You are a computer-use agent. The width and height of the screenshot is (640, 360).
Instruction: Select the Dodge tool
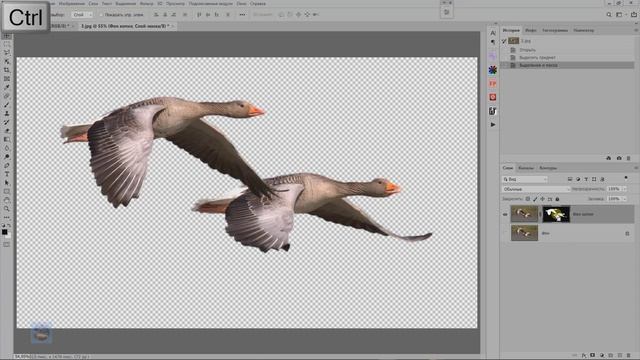coord(7,156)
